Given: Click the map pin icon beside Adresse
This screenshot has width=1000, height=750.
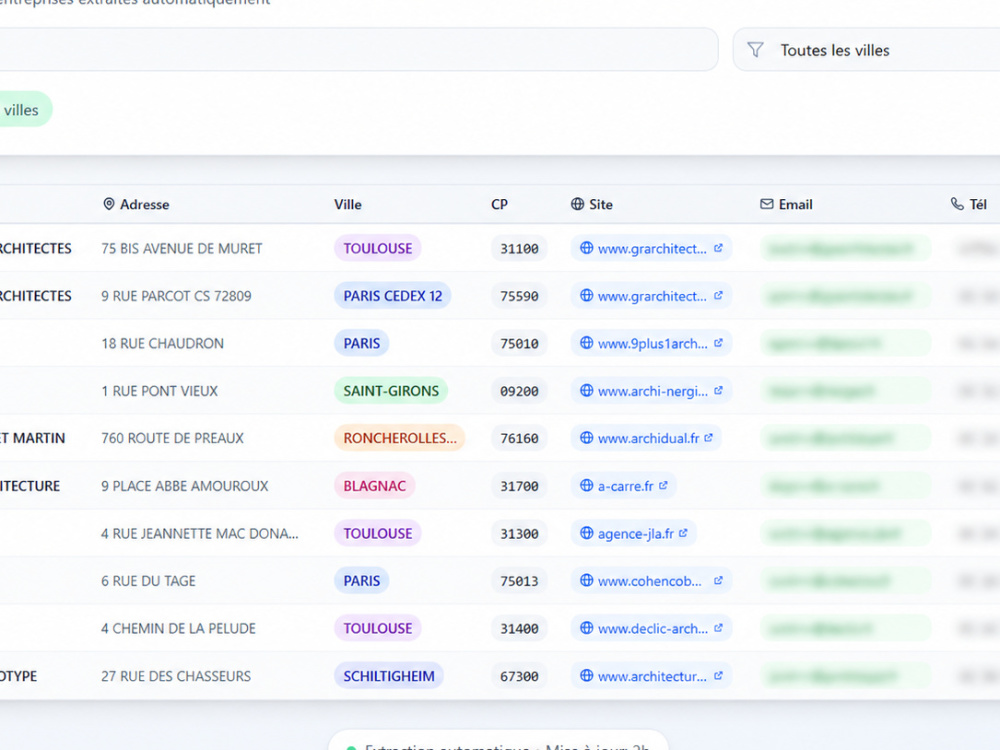Looking at the screenshot, I should 109,204.
